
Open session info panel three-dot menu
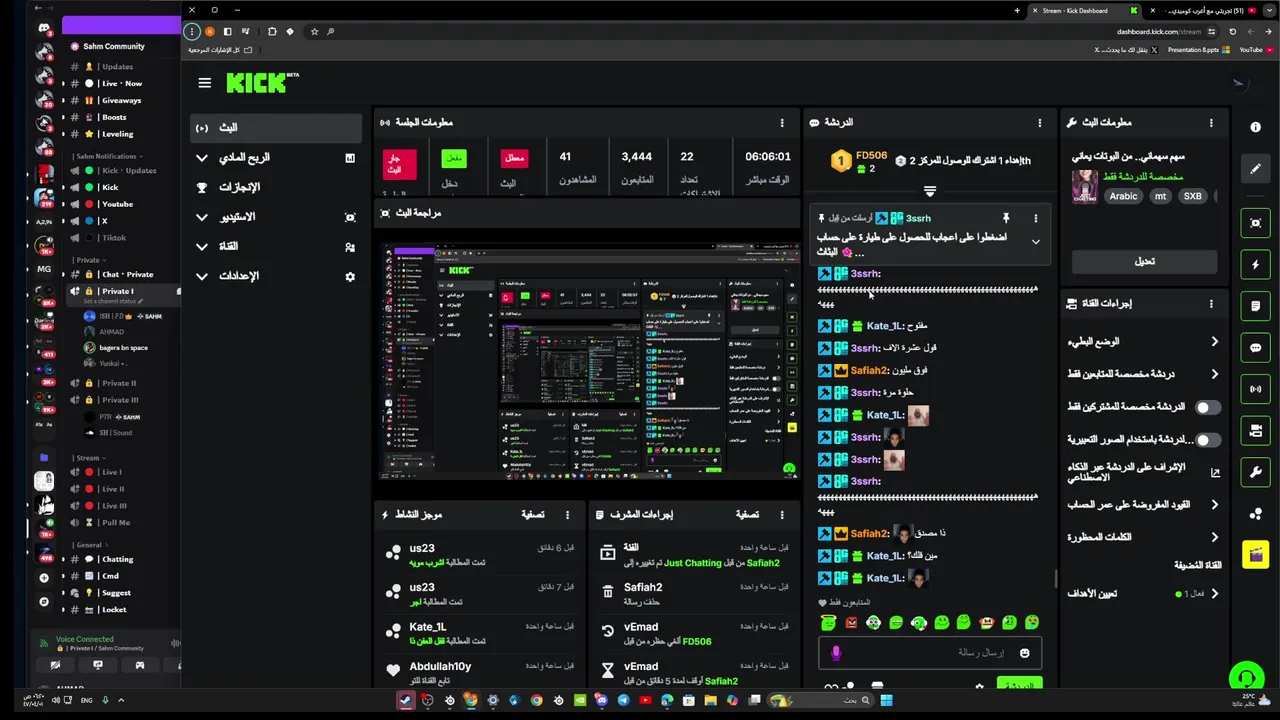(782, 123)
